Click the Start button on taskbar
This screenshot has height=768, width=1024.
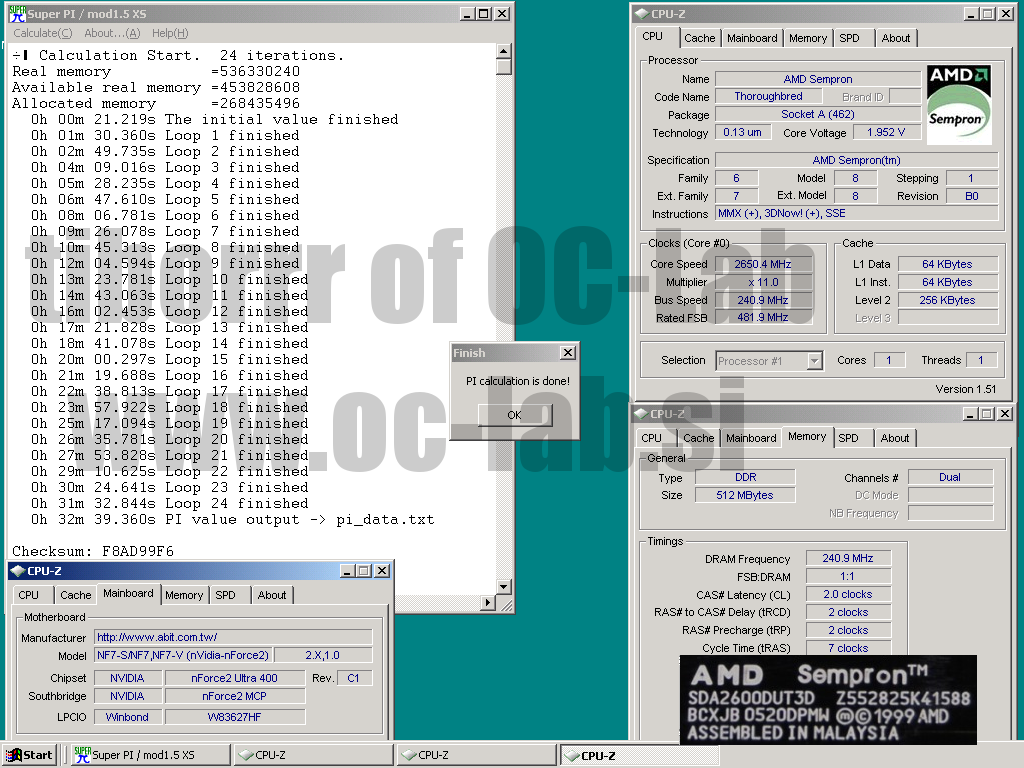[x=29, y=755]
